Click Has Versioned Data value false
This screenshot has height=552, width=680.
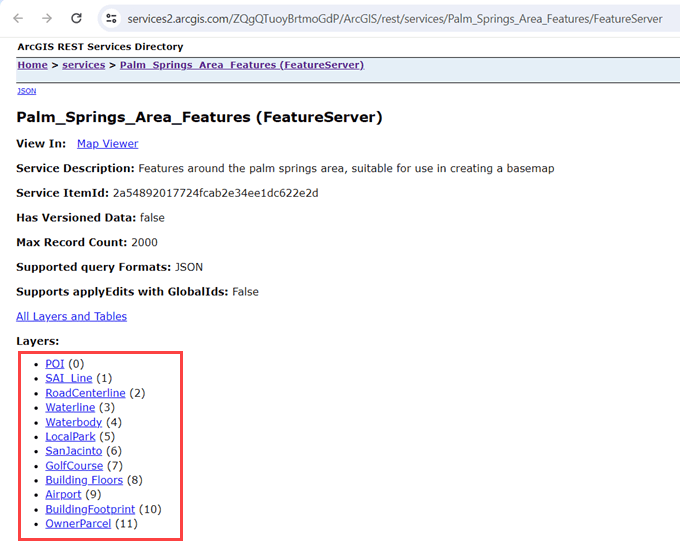pos(152,218)
